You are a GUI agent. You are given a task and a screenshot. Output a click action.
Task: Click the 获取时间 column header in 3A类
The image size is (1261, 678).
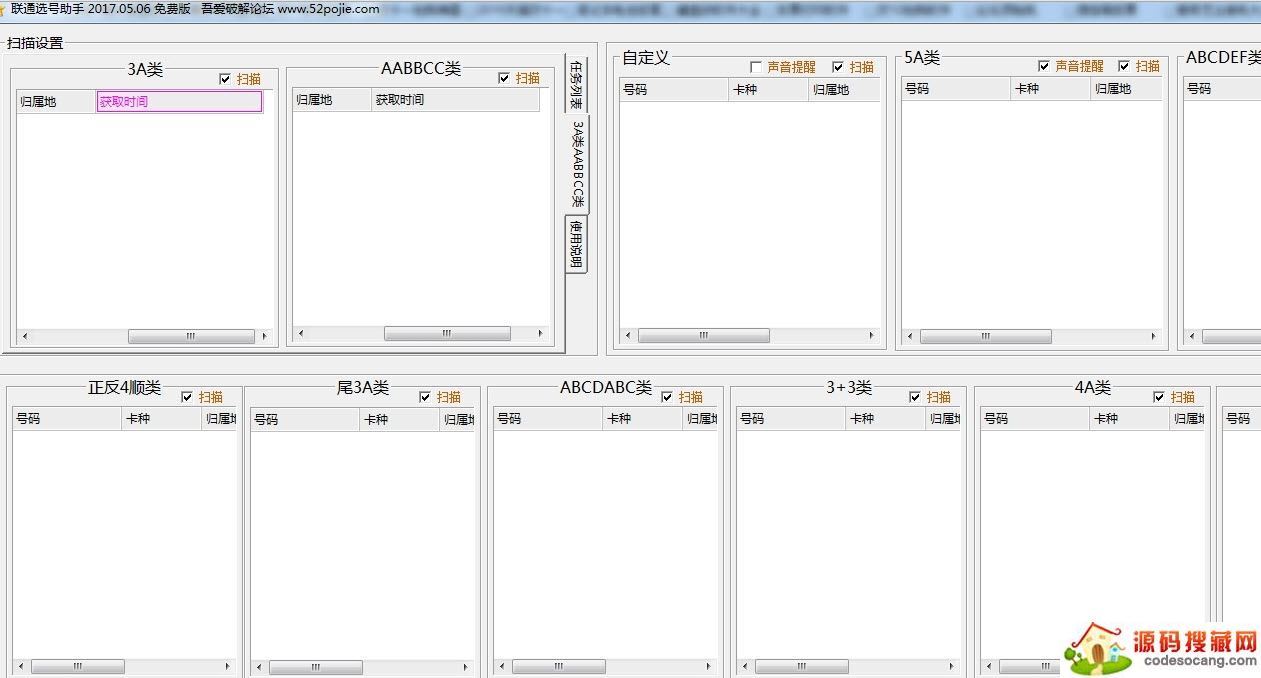point(179,102)
